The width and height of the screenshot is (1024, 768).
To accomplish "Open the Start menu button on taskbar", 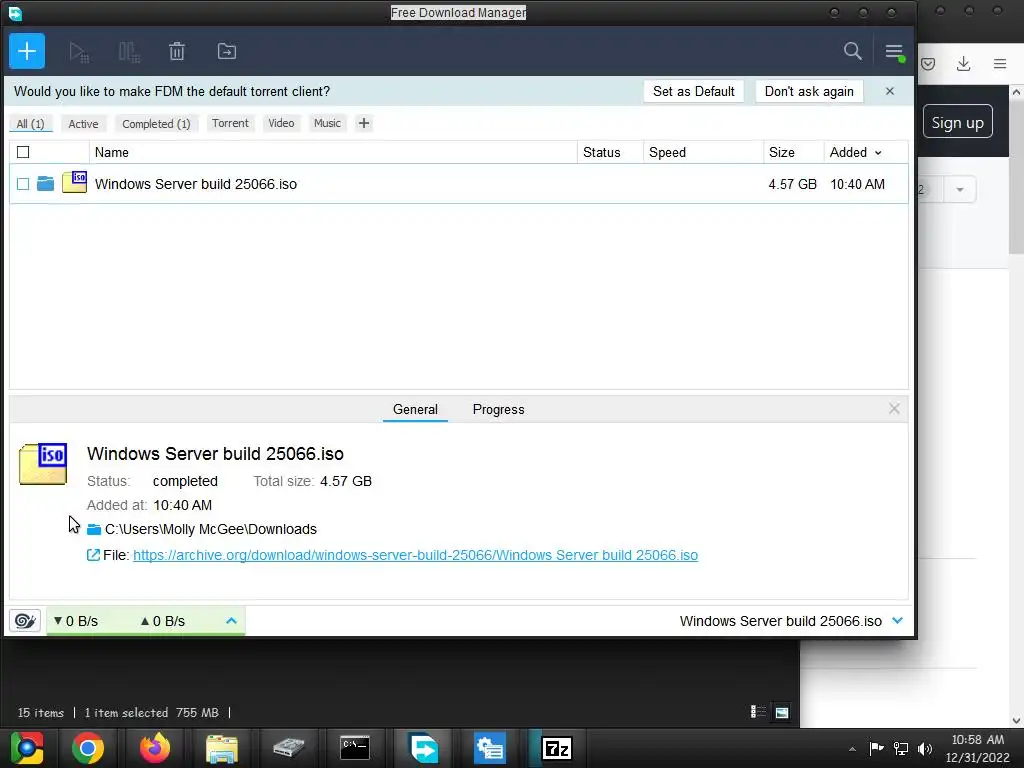I will pyautogui.click(x=26, y=748).
